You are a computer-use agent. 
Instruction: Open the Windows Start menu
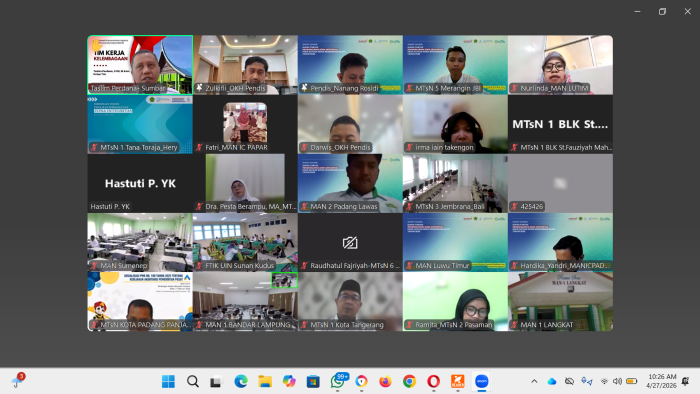click(168, 382)
